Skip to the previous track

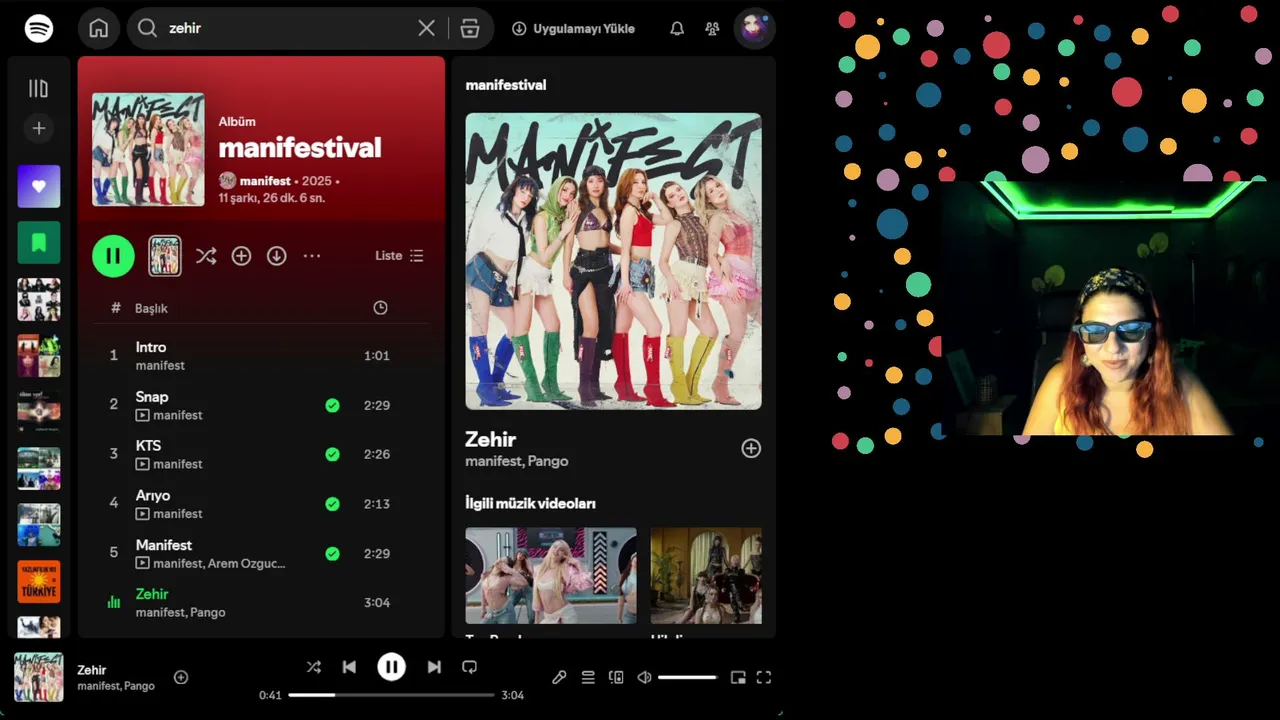click(x=349, y=667)
